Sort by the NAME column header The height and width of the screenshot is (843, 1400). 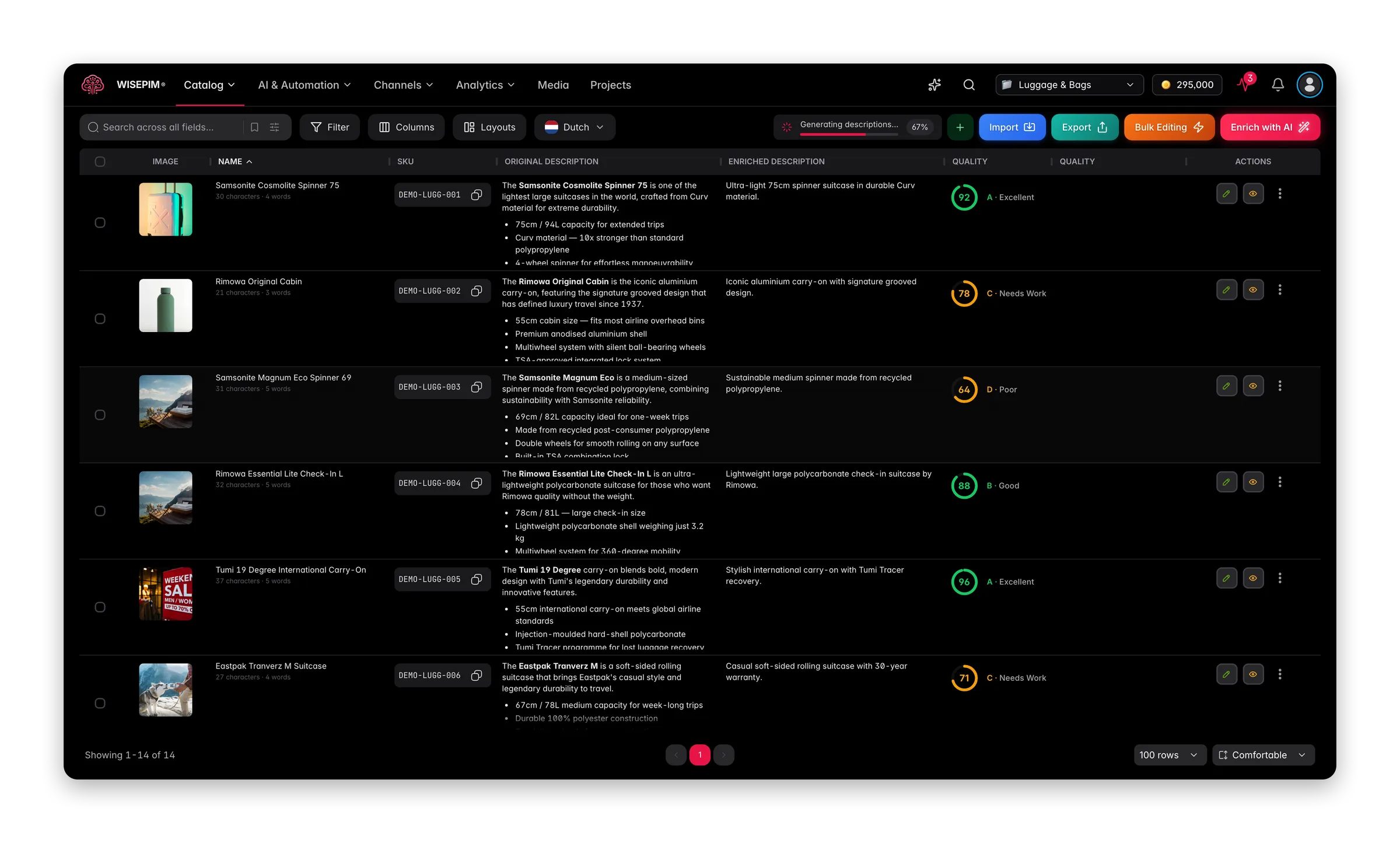point(235,162)
